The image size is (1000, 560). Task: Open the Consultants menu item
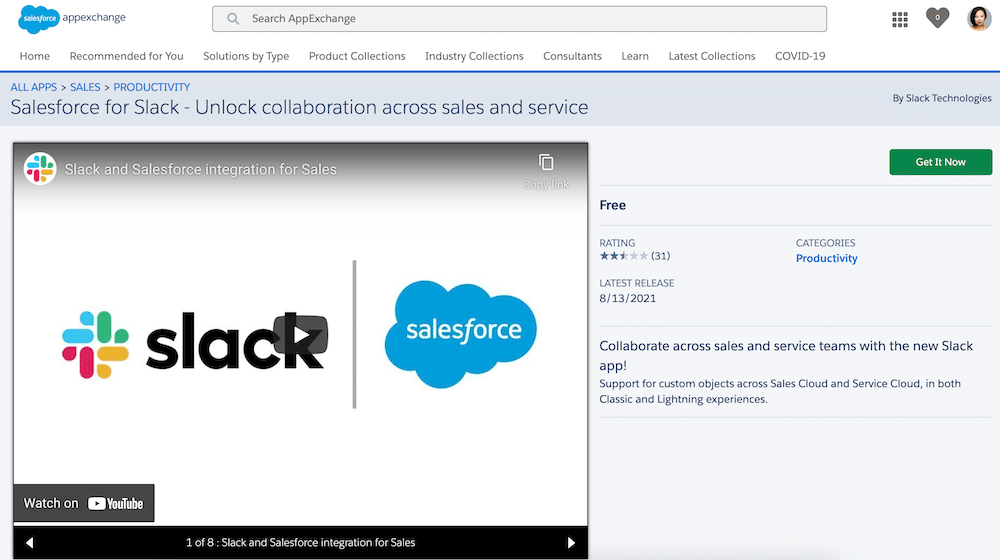point(572,56)
